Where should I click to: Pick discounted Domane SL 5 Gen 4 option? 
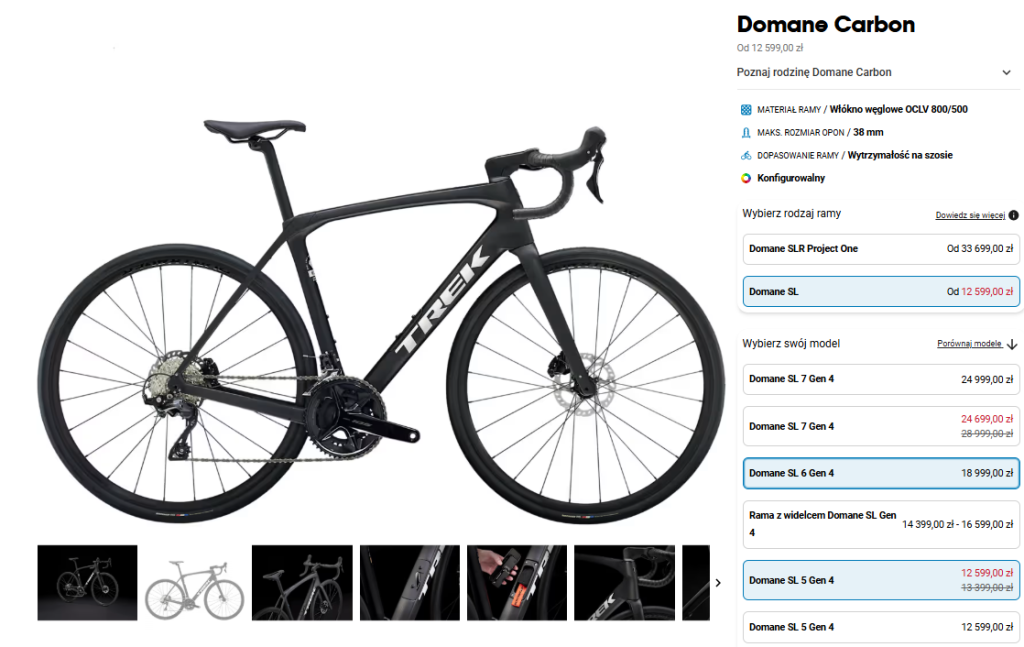(881, 580)
